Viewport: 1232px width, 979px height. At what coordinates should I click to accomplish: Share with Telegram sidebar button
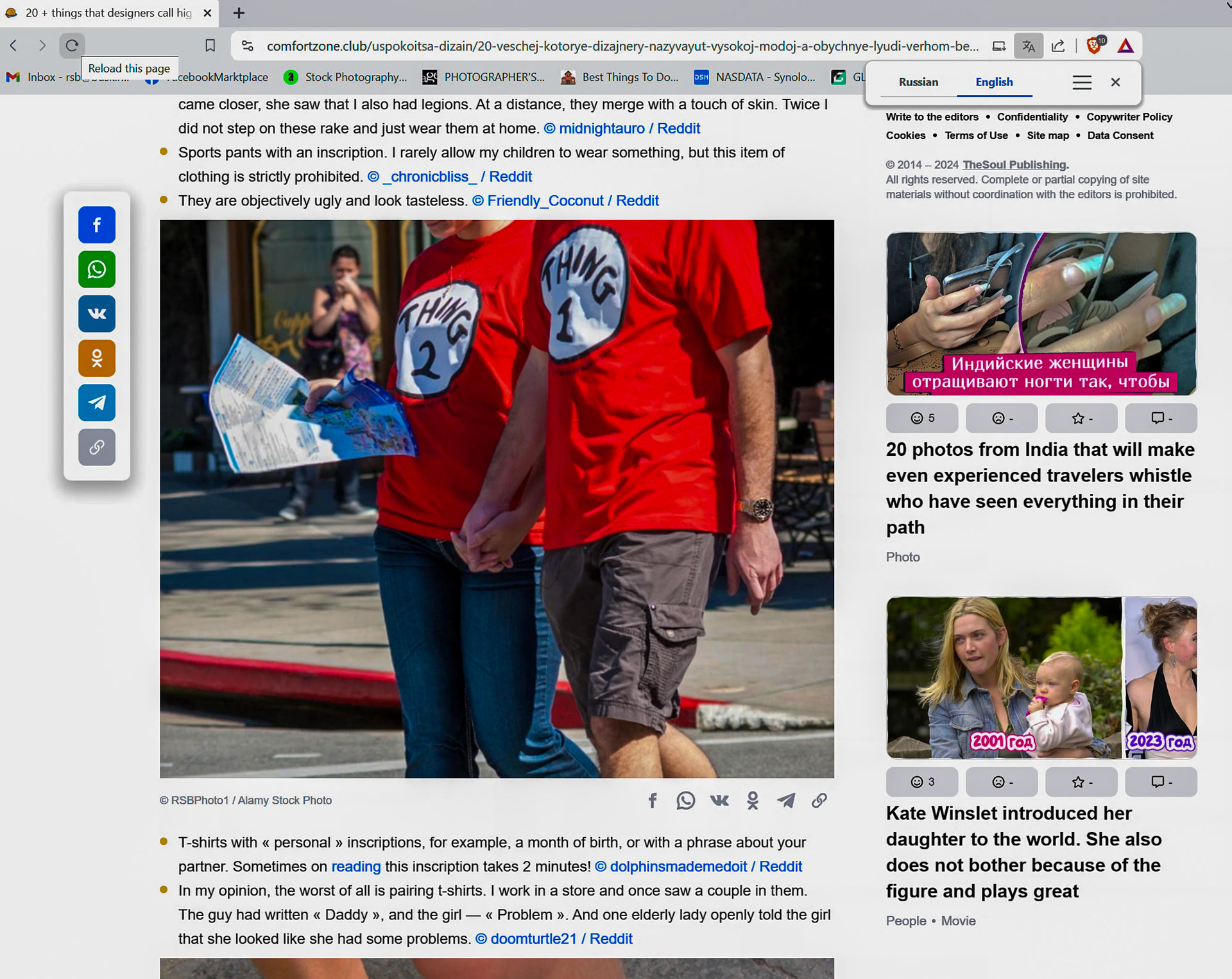click(x=97, y=403)
